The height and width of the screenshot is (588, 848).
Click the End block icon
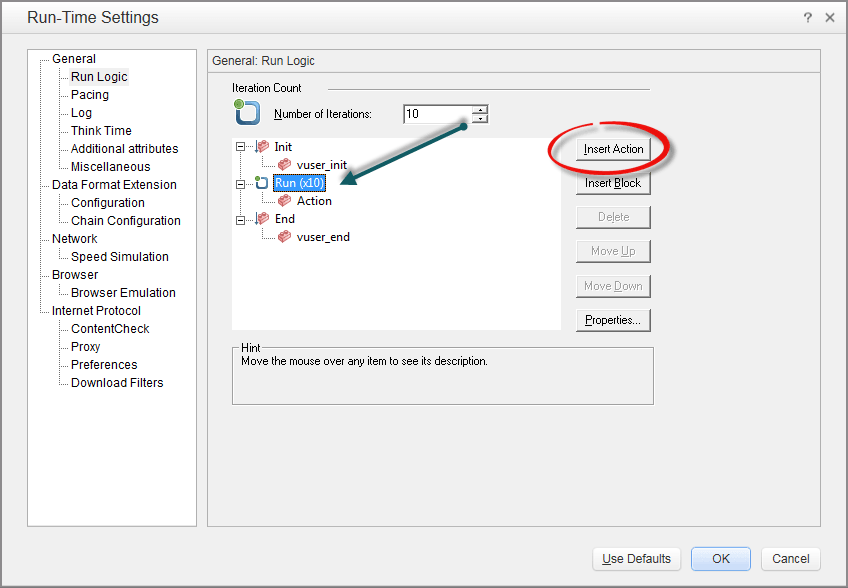[x=262, y=219]
